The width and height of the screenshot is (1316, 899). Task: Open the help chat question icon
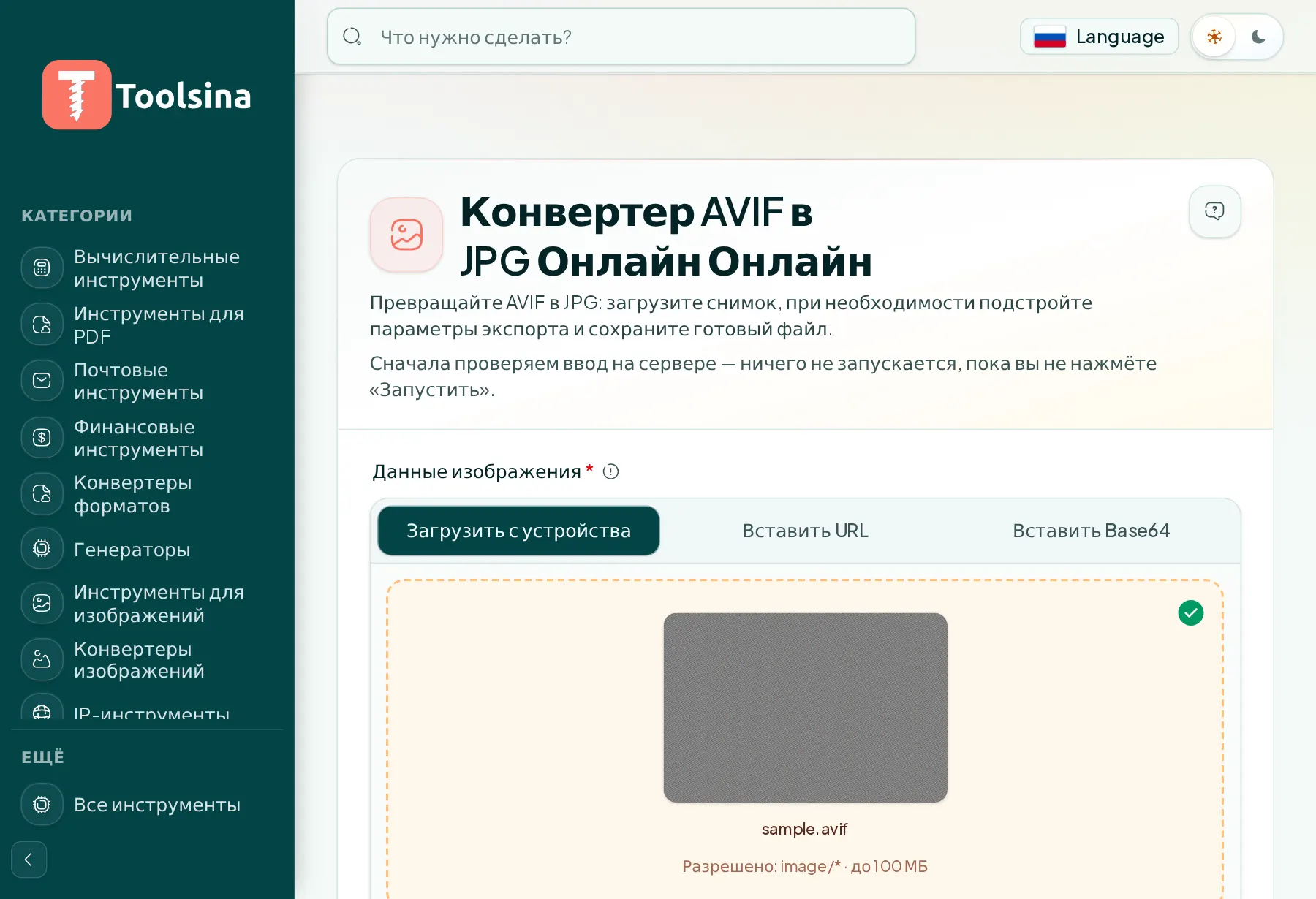pyautogui.click(x=1214, y=211)
